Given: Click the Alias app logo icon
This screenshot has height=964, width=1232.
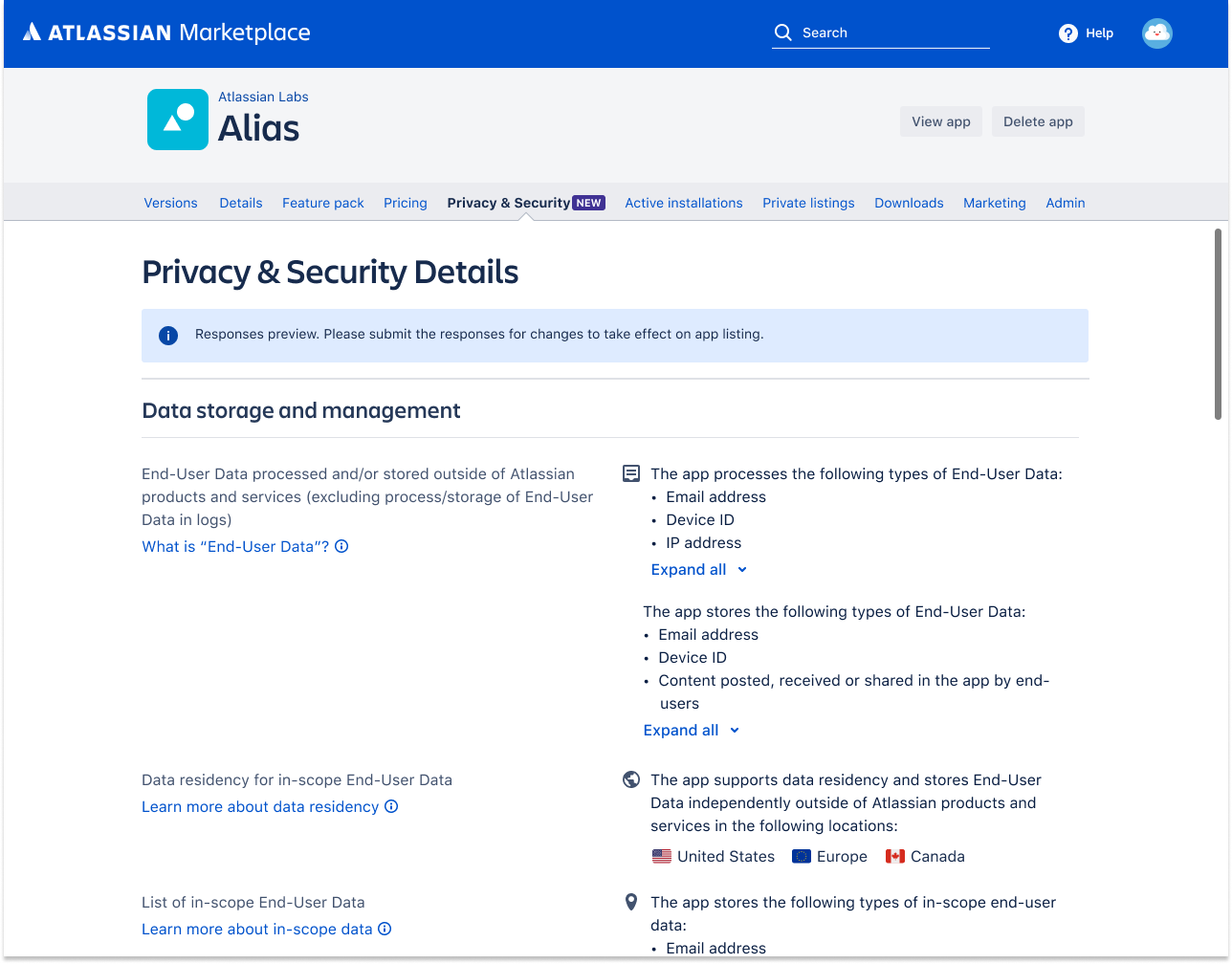Looking at the screenshot, I should click(x=178, y=120).
